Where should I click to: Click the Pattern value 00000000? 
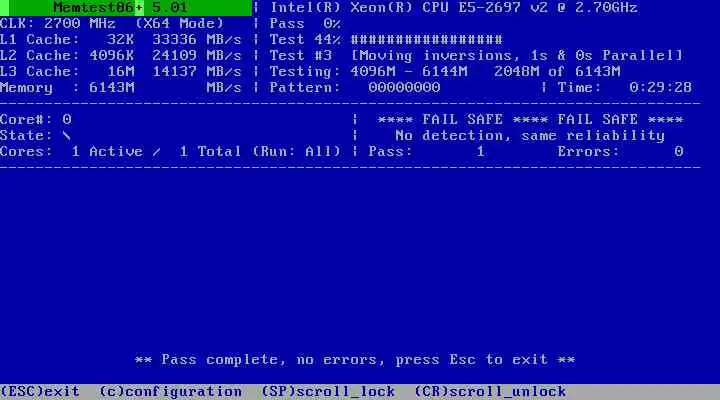click(404, 87)
